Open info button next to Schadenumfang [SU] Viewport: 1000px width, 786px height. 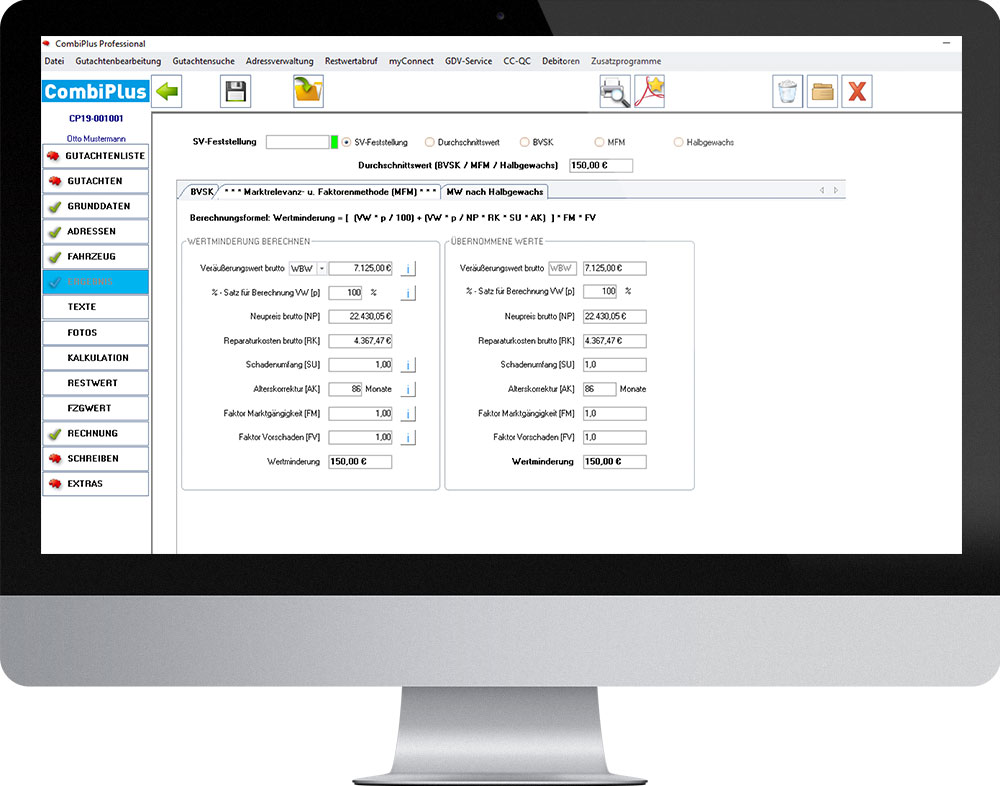click(x=408, y=365)
